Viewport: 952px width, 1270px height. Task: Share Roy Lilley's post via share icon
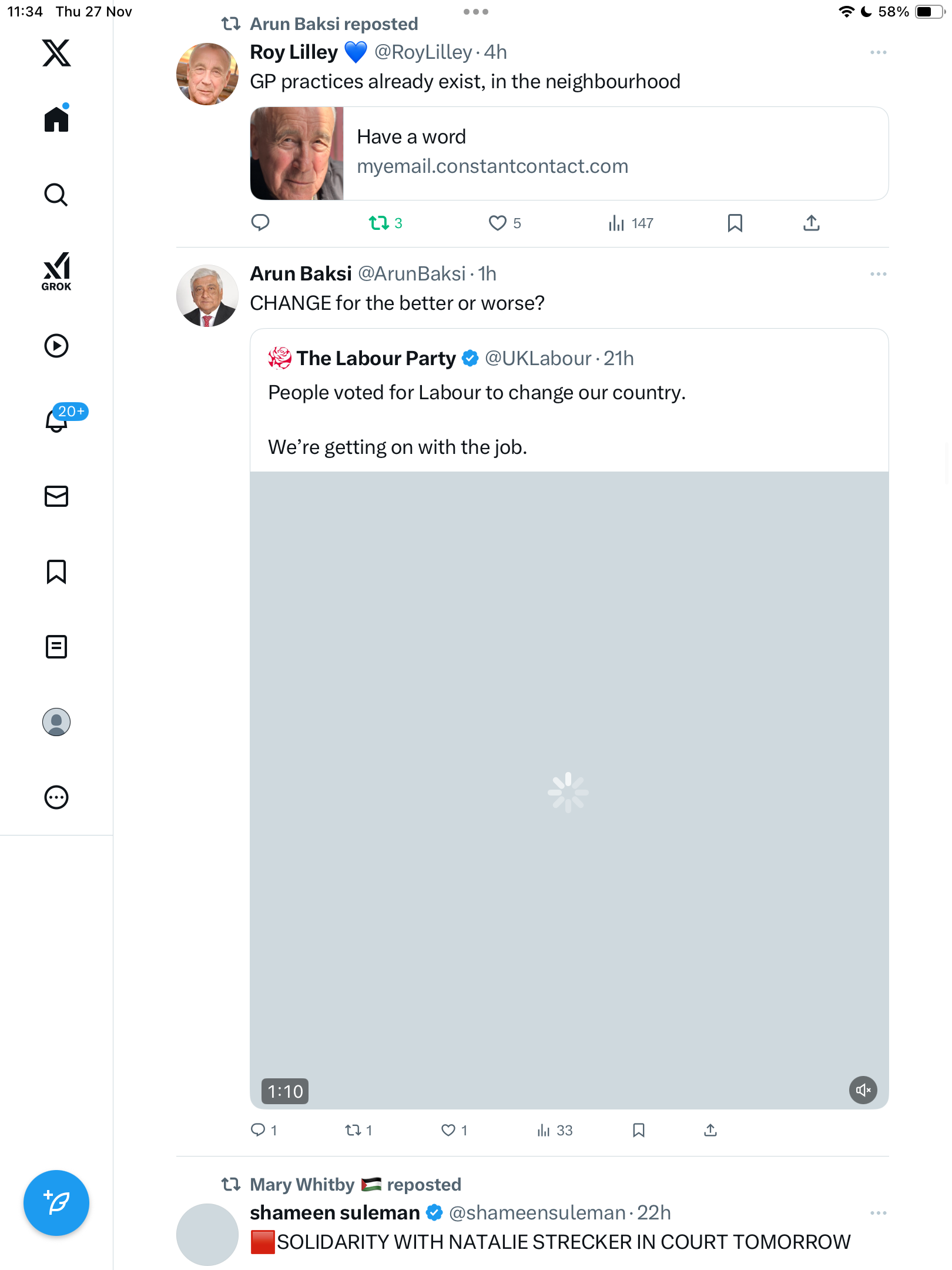coord(812,223)
